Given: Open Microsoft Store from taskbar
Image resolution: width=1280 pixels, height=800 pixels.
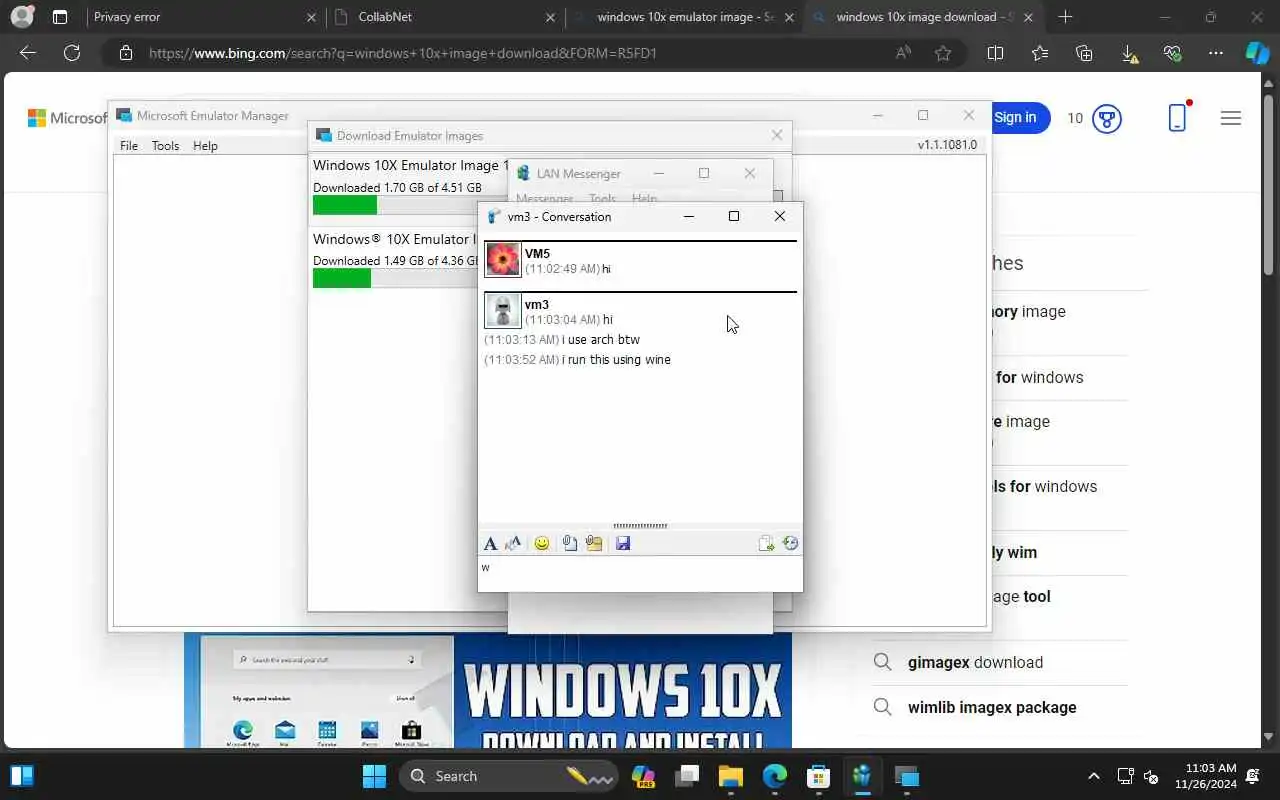Looking at the screenshot, I should coord(819,776).
